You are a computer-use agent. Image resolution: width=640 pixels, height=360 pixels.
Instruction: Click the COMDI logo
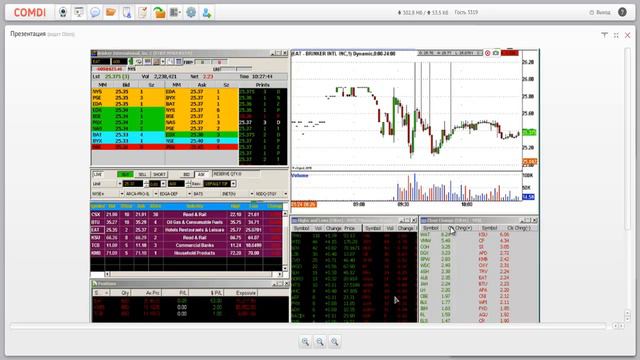[x=30, y=13]
